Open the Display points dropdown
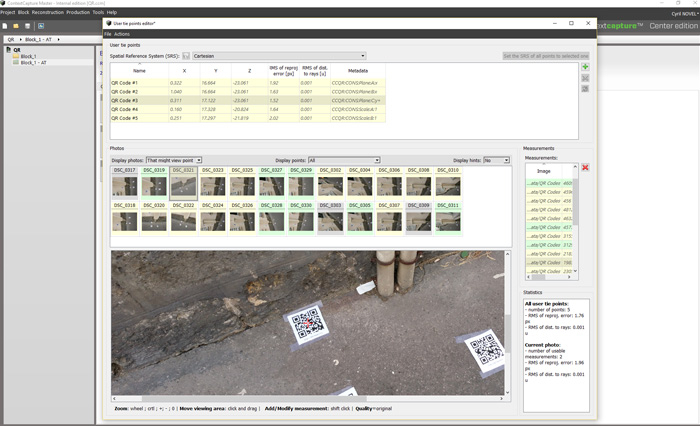Image resolution: width=700 pixels, height=426 pixels. click(344, 160)
